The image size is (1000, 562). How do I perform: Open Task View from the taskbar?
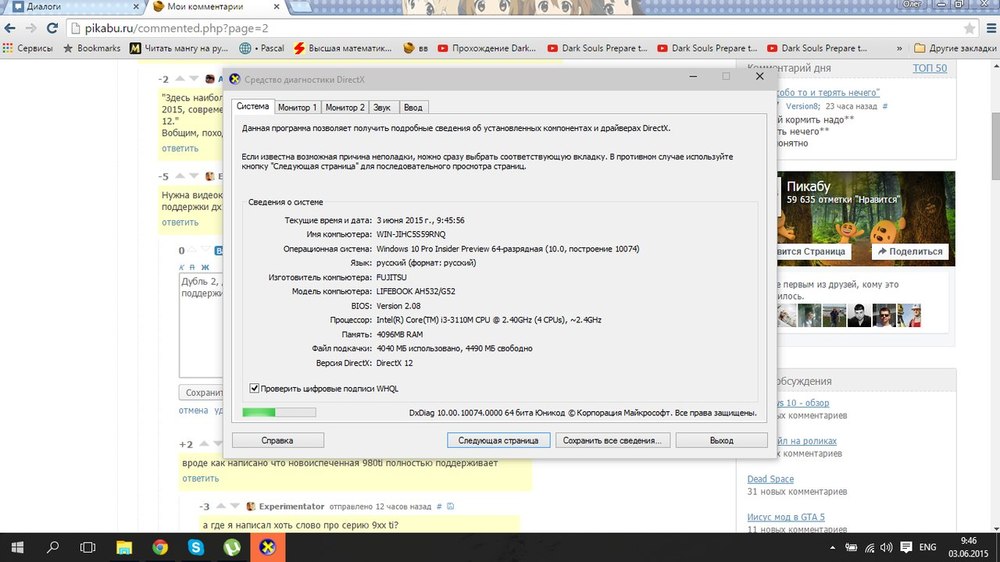(88, 547)
